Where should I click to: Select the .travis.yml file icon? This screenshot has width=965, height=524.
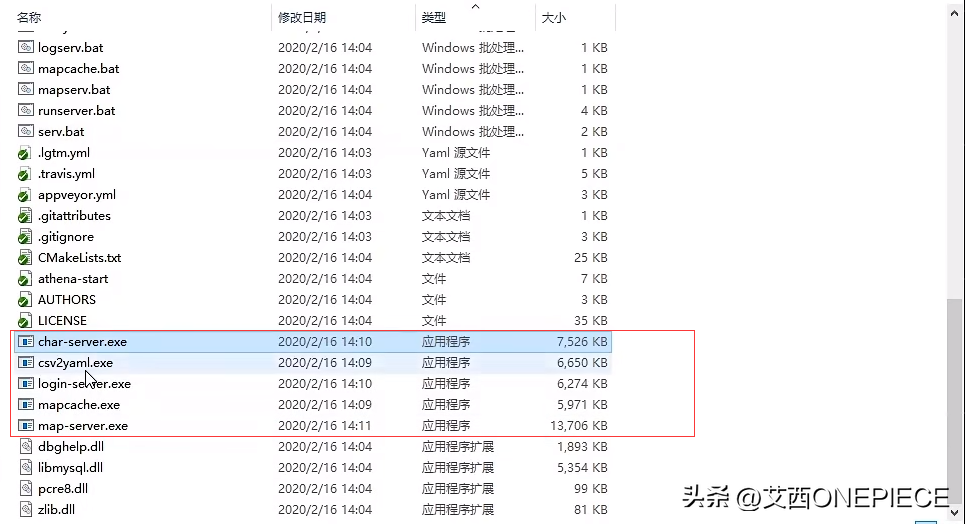click(x=26, y=174)
